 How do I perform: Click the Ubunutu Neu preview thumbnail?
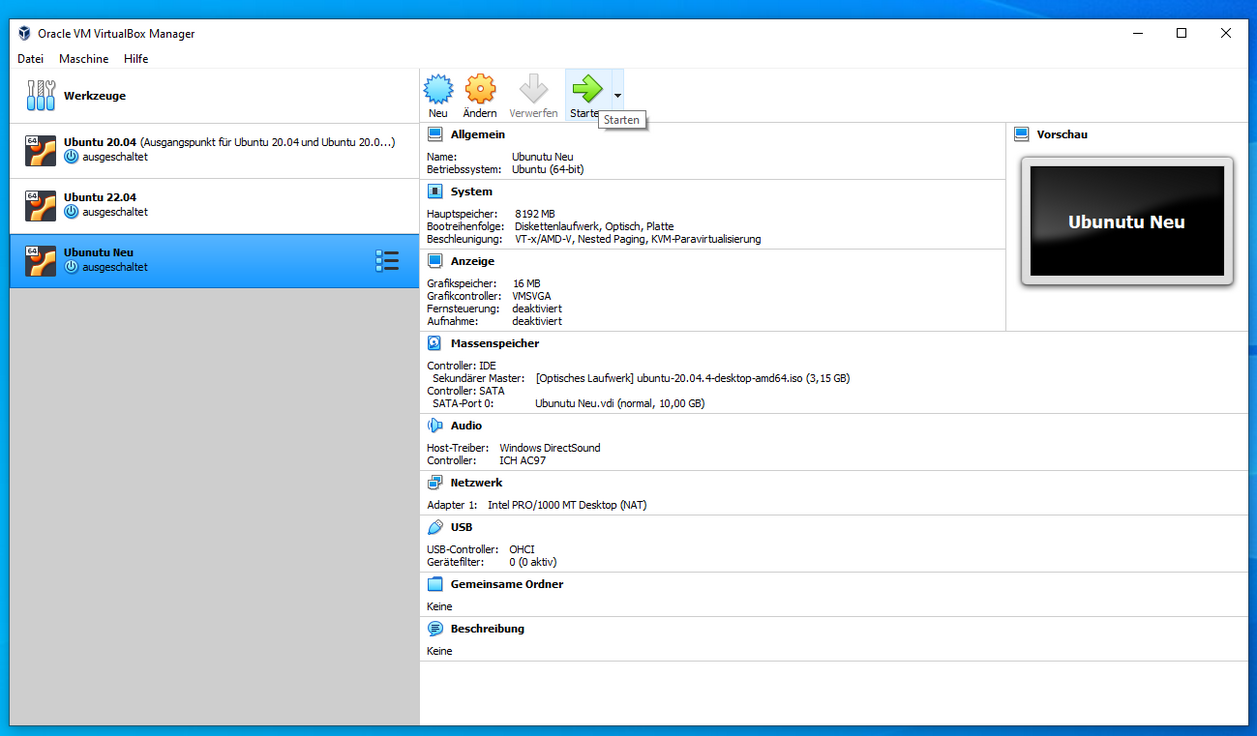1126,221
